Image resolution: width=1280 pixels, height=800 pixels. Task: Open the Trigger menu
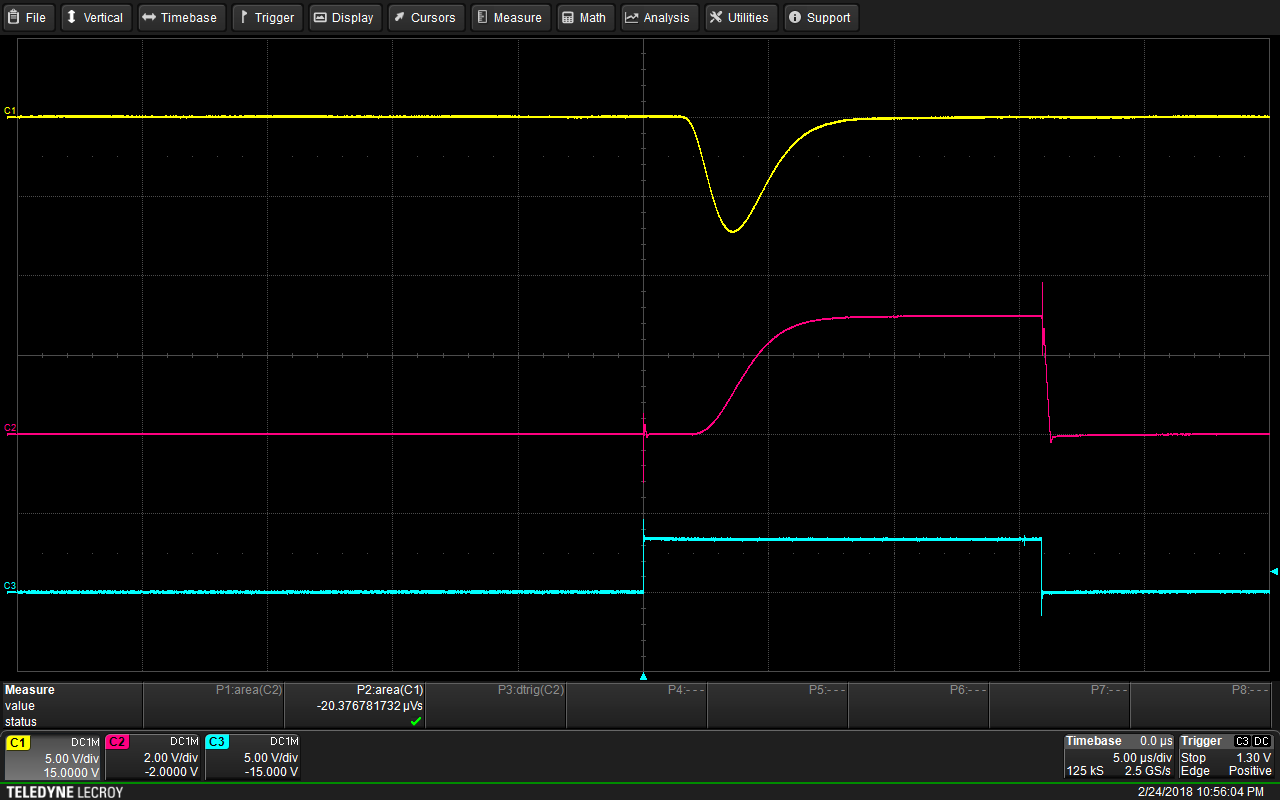point(266,18)
